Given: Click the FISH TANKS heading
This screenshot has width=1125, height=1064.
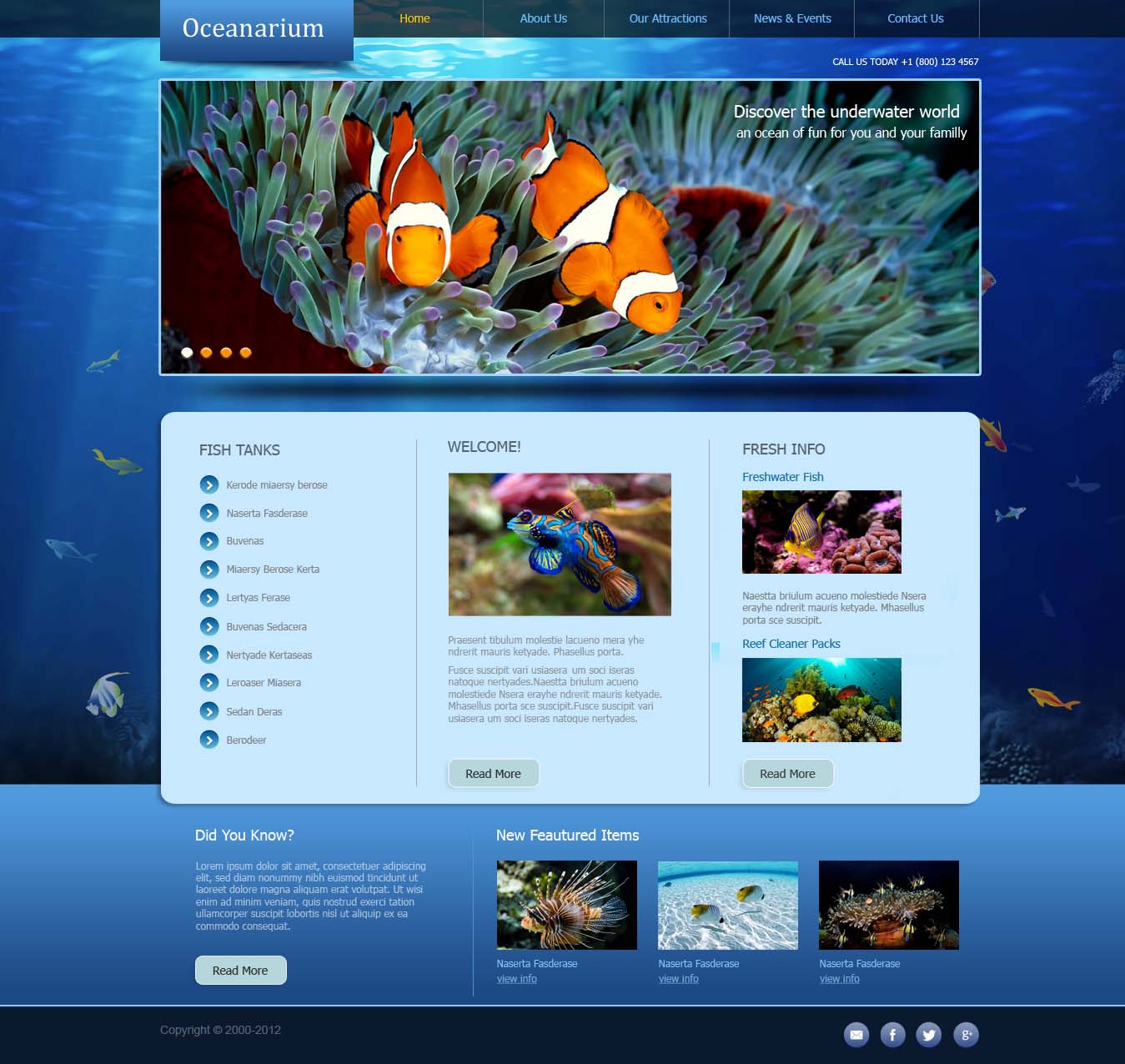Looking at the screenshot, I should point(239,450).
